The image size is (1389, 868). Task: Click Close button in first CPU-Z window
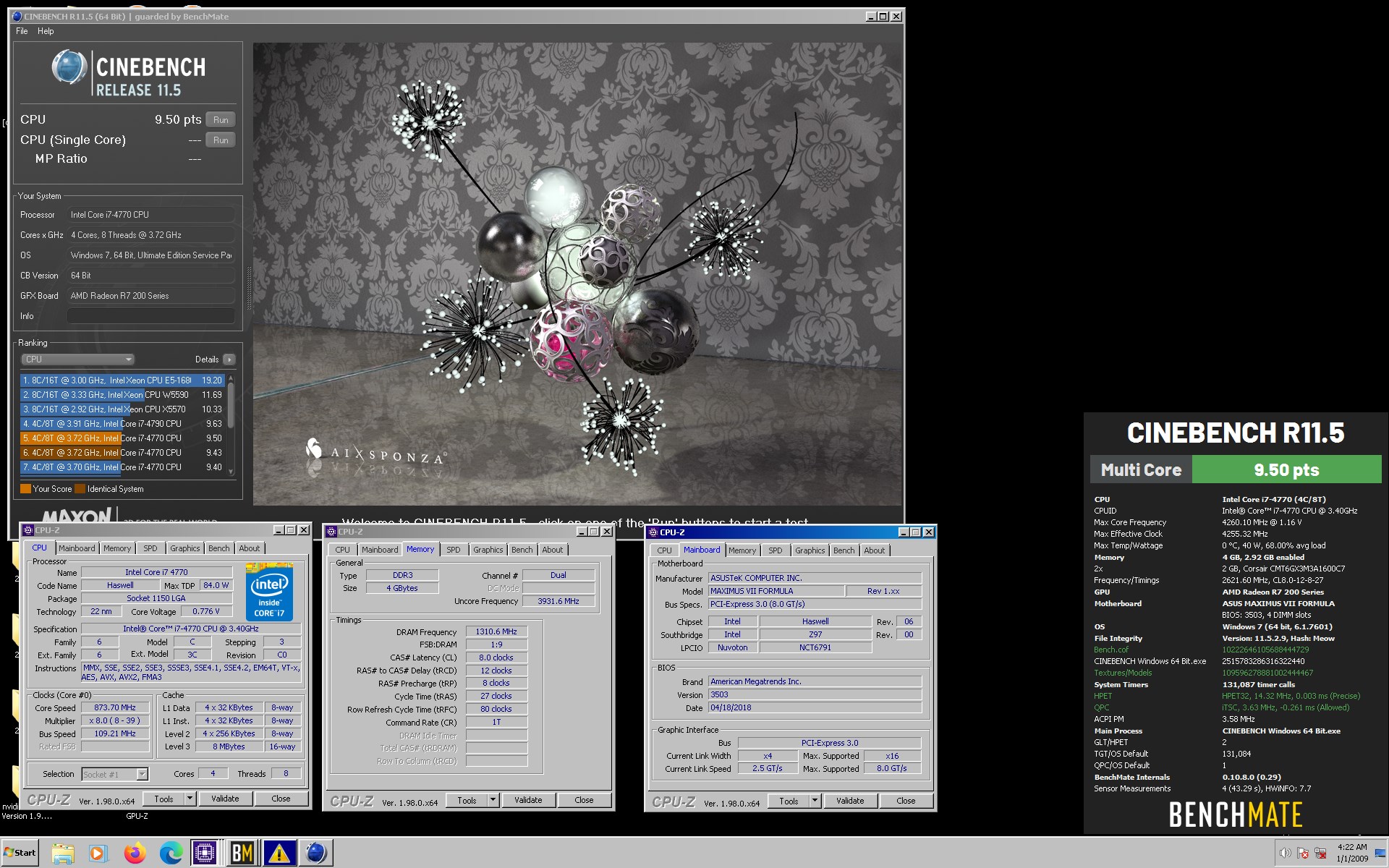(x=281, y=799)
